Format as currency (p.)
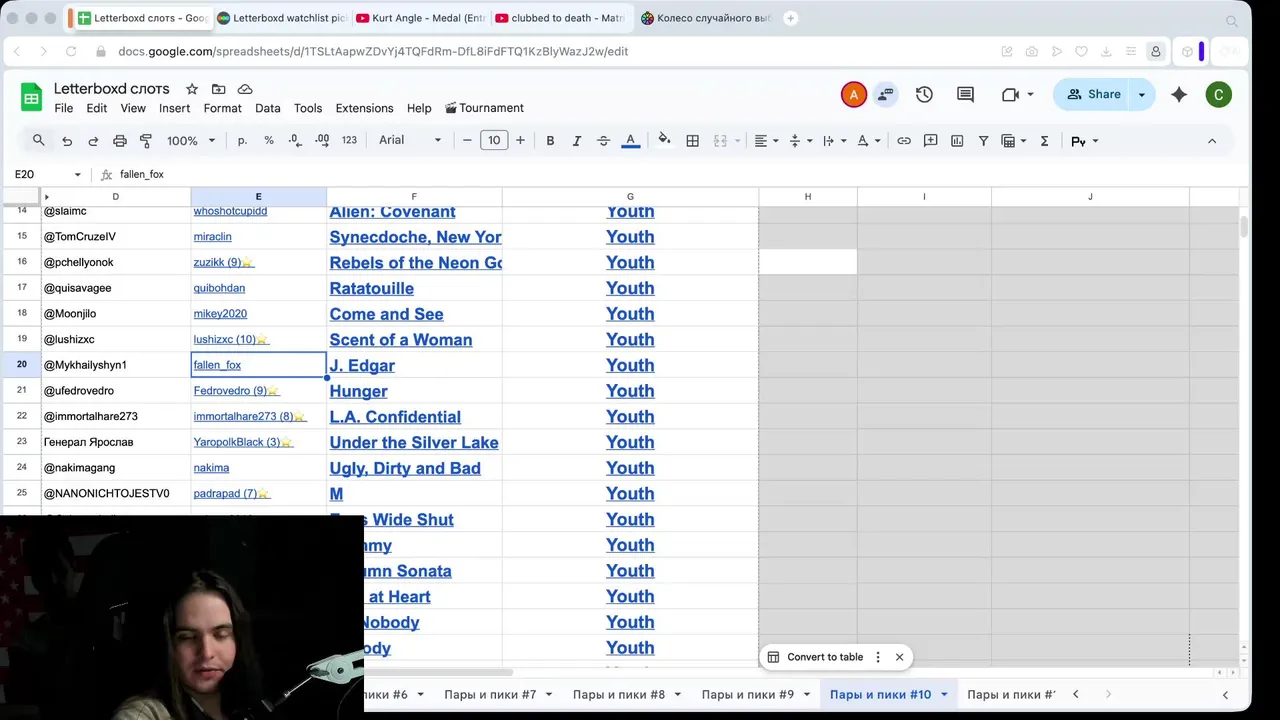Viewport: 1280px width, 720px height. coord(242,141)
